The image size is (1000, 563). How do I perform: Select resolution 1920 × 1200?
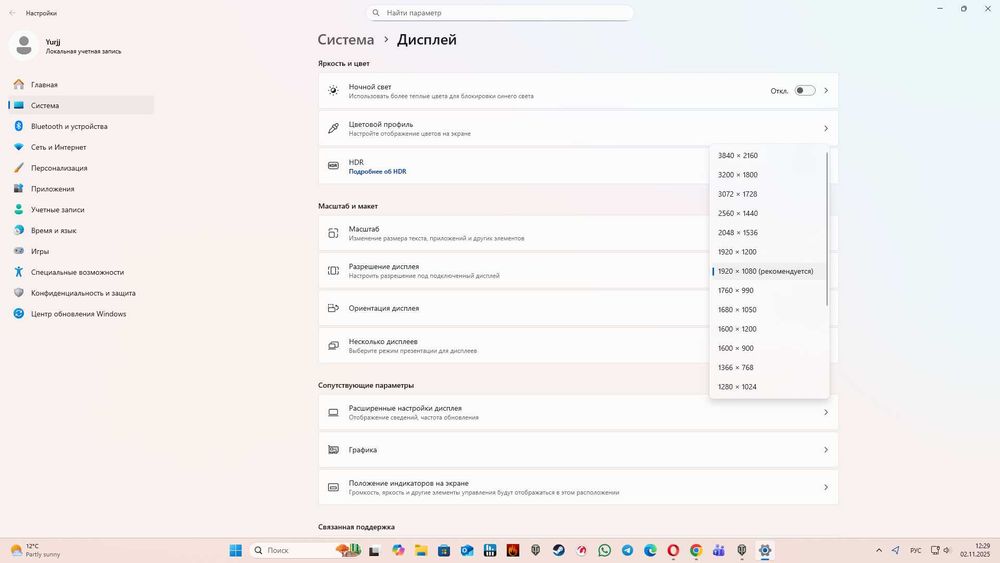(x=768, y=252)
